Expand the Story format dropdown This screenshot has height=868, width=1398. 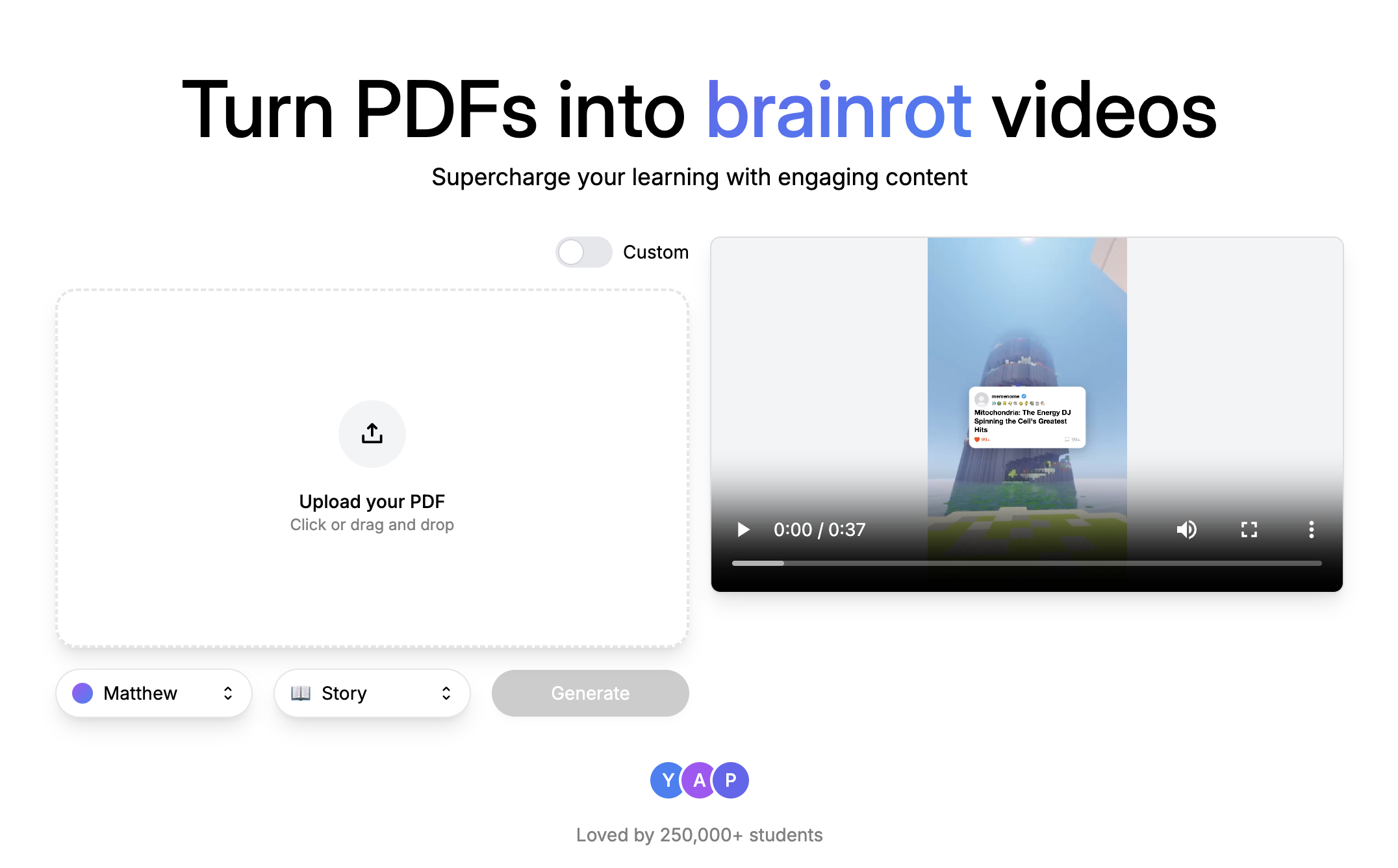click(x=371, y=692)
